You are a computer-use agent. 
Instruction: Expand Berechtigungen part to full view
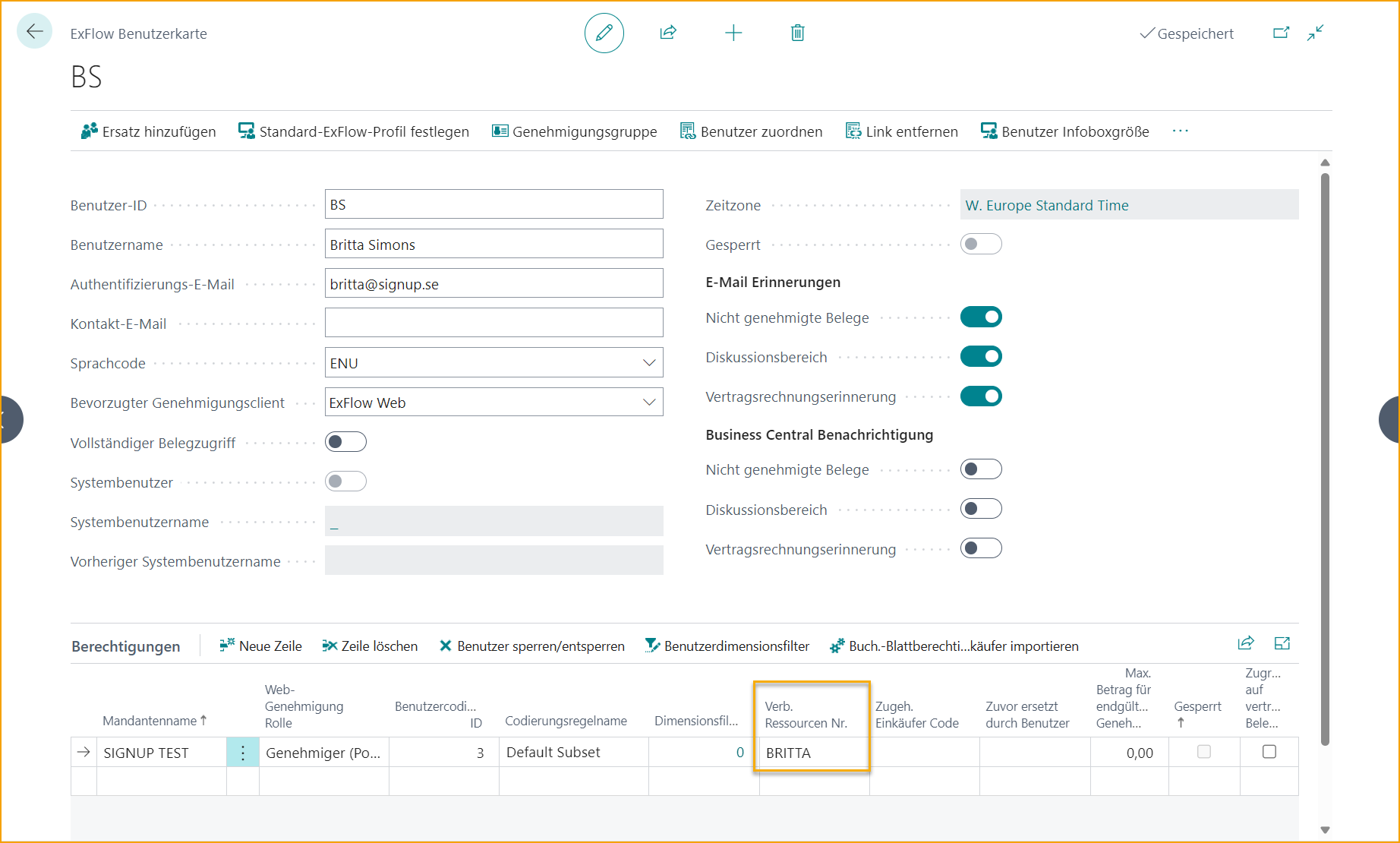pos(1282,643)
